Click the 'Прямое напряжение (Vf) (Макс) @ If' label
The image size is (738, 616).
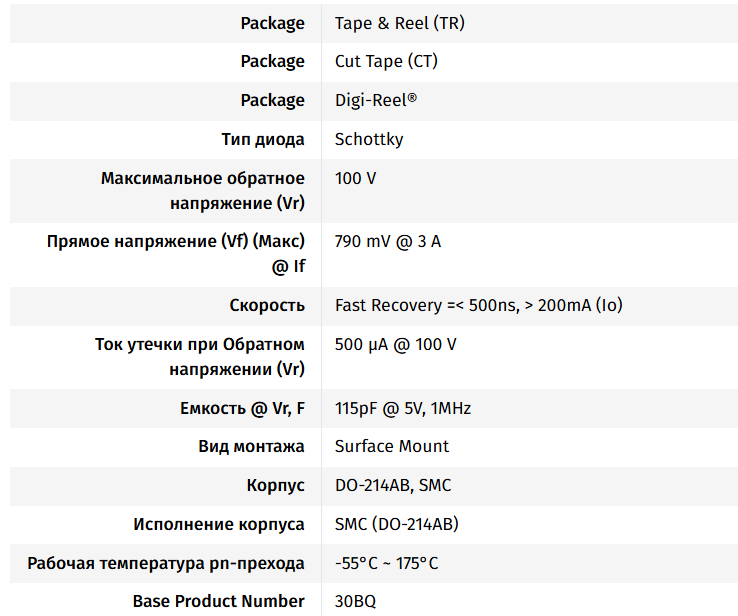tap(176, 253)
